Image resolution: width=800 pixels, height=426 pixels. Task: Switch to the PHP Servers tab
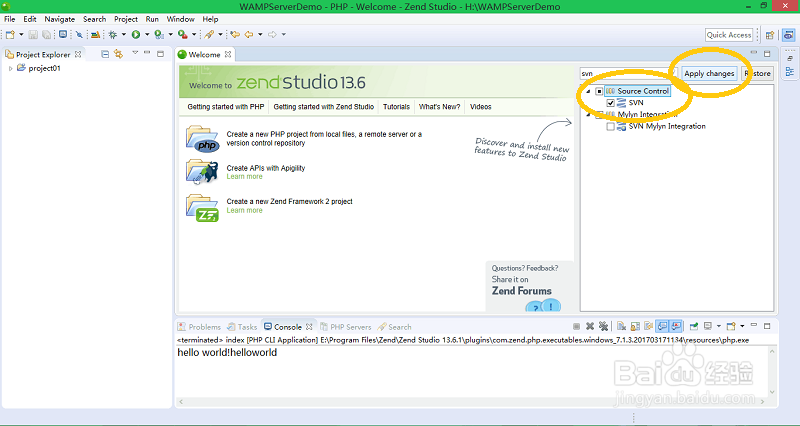(345, 327)
